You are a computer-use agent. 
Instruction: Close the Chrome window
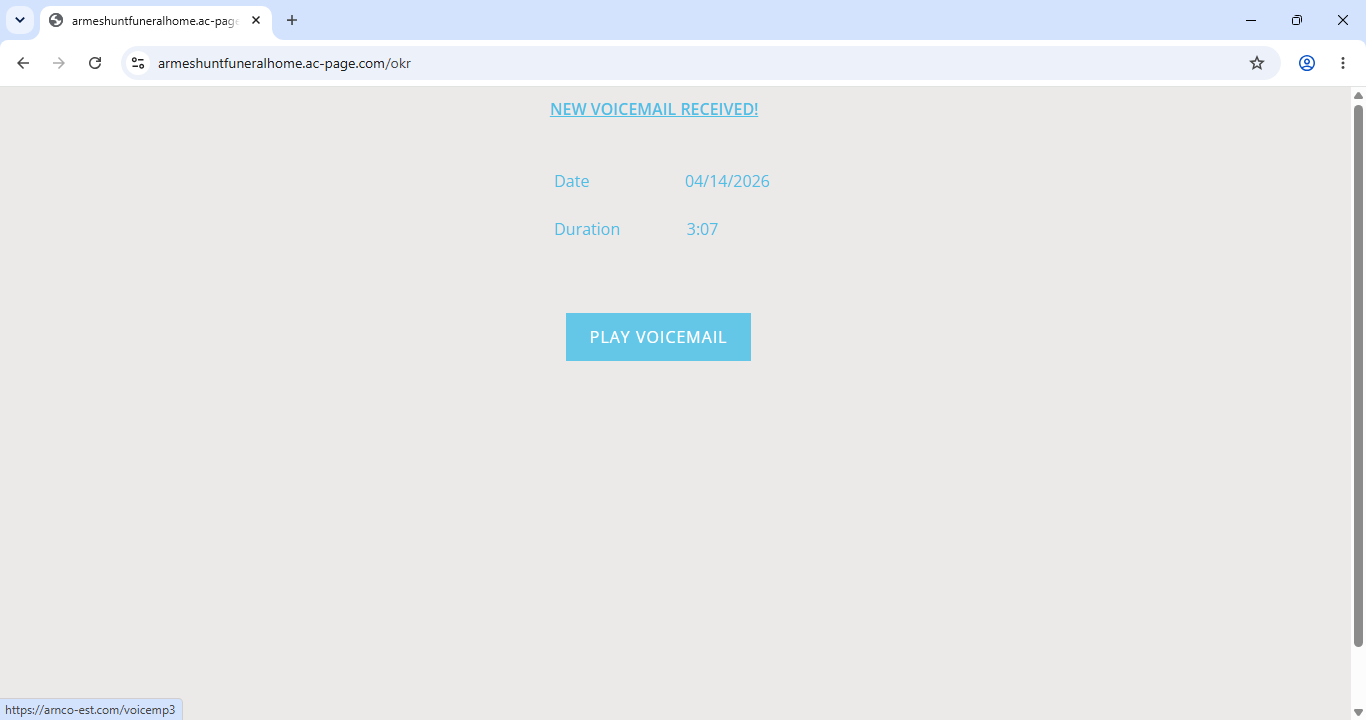1343,20
